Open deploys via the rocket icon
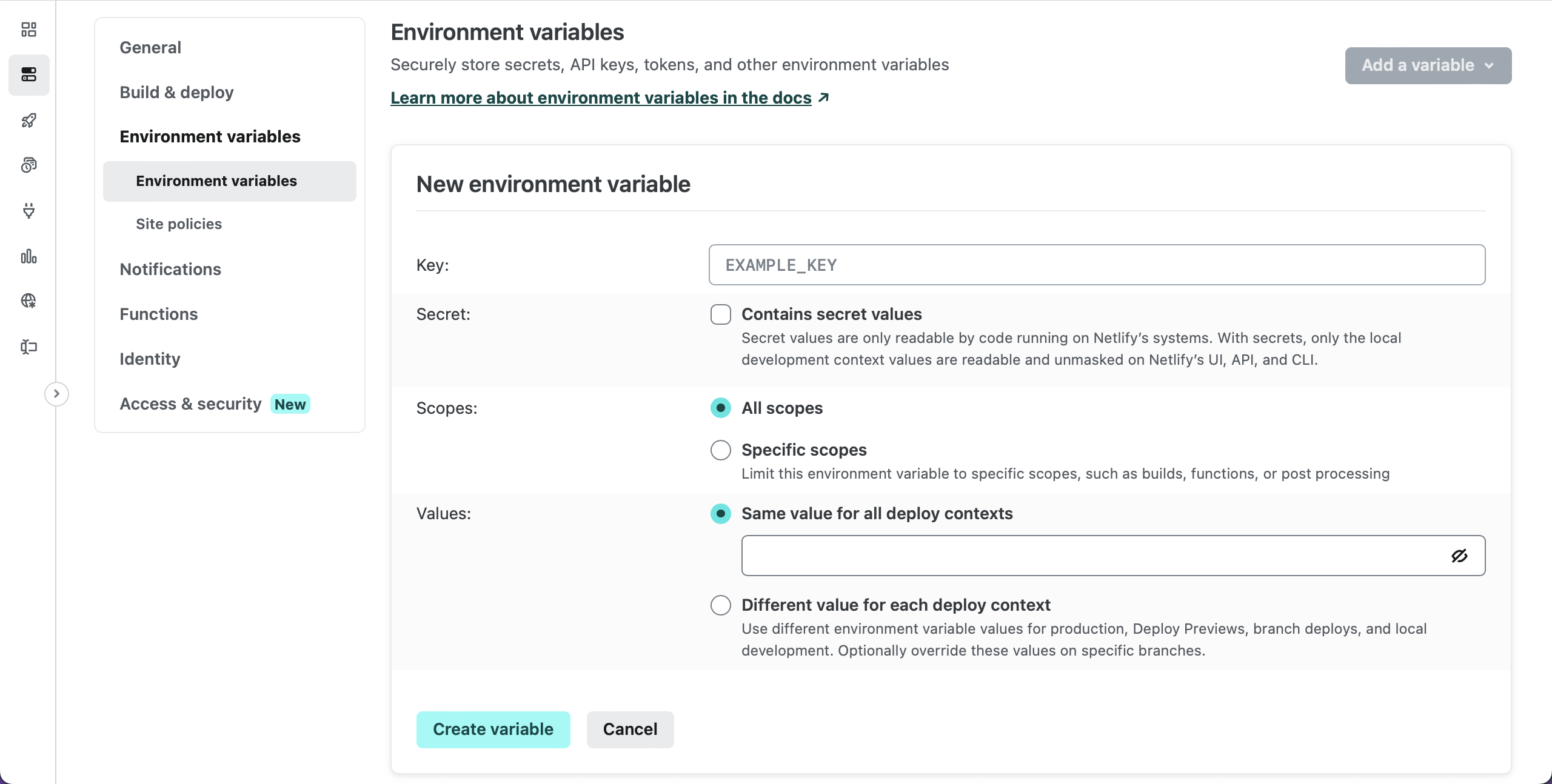Screen dimensions: 1552x784 (x=28, y=121)
